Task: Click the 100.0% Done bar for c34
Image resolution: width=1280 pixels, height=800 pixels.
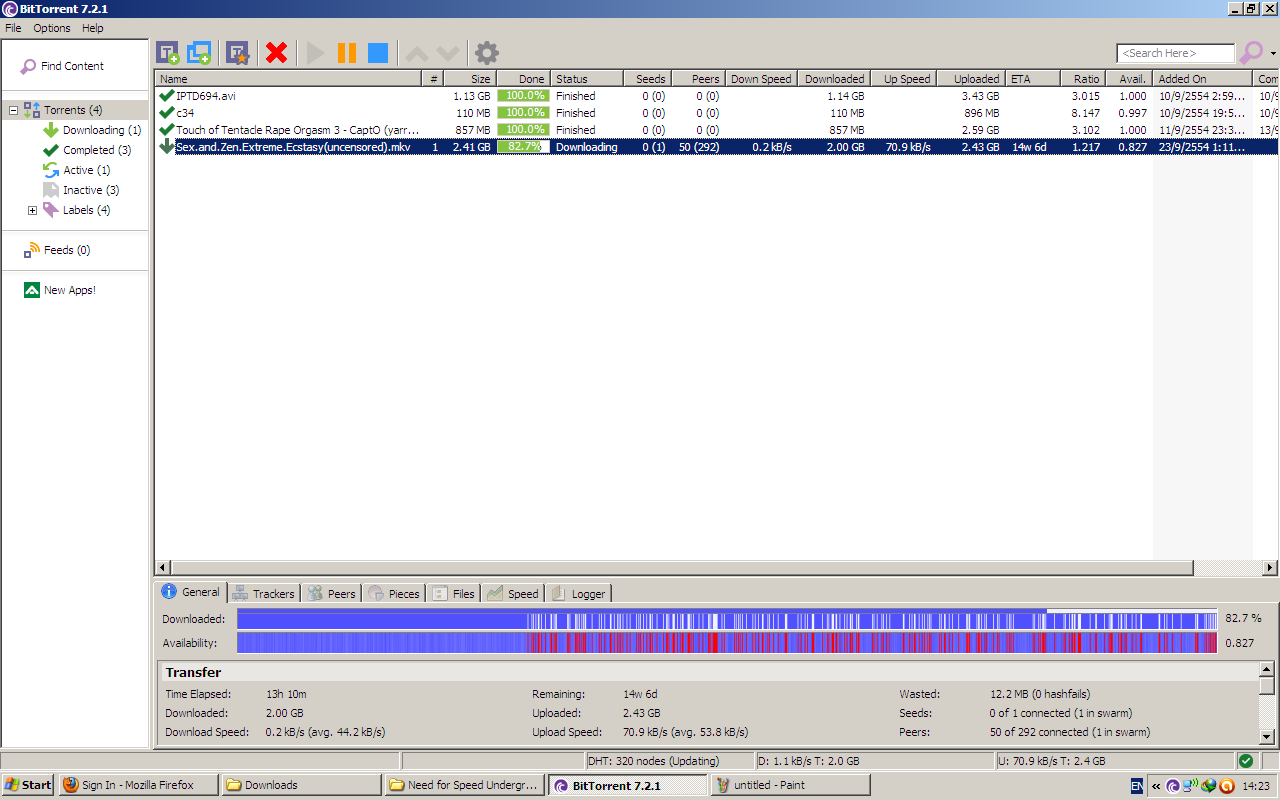Action: 523,113
